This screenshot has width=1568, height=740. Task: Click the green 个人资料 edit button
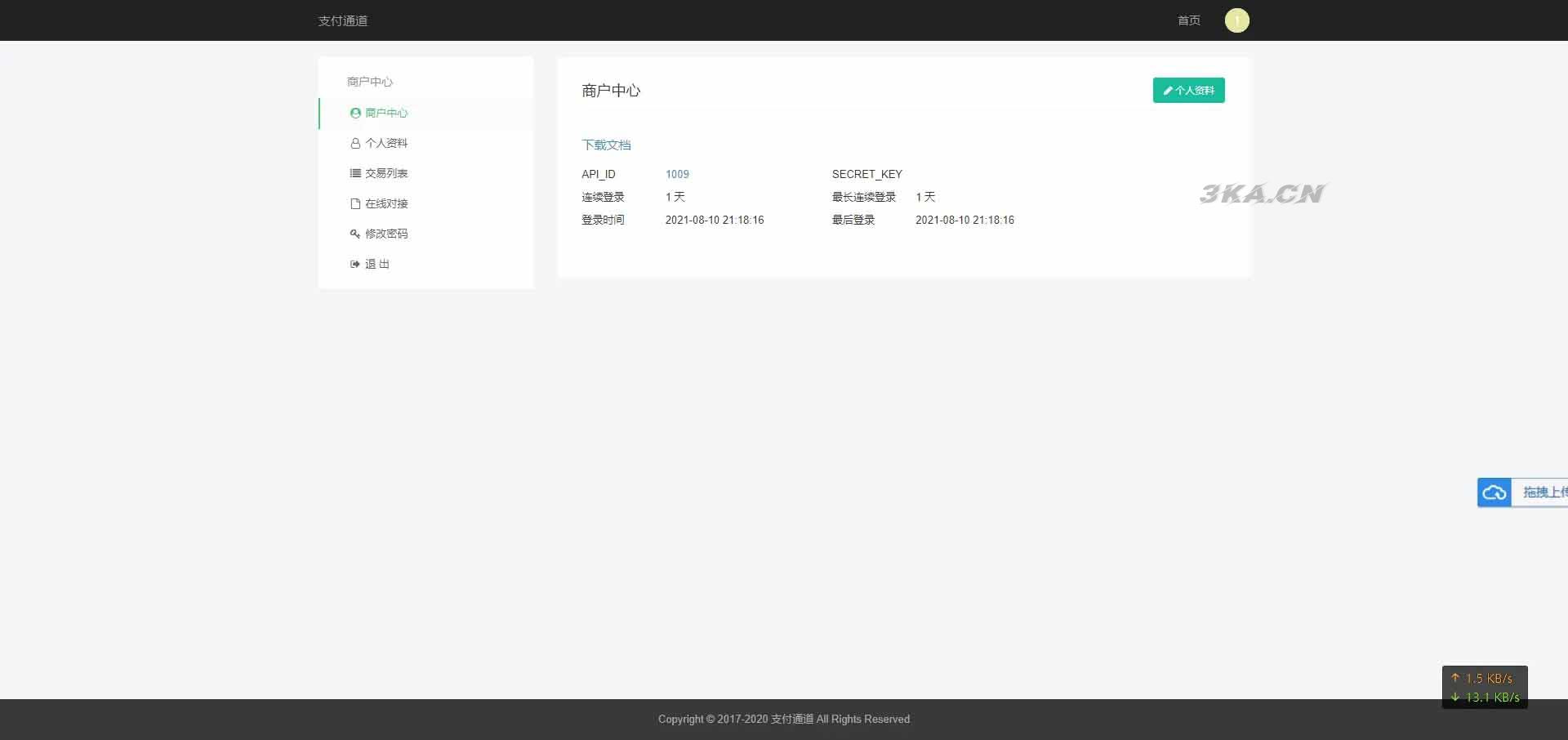click(x=1188, y=90)
